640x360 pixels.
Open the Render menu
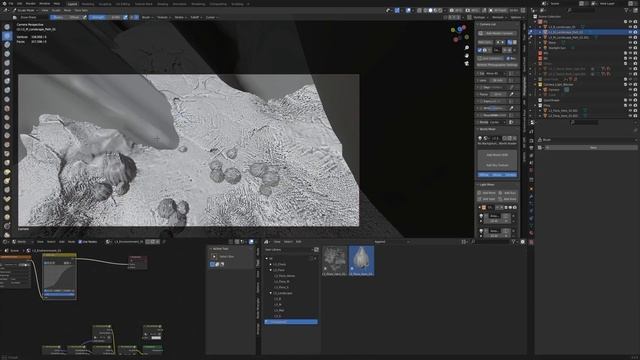click(31, 3)
